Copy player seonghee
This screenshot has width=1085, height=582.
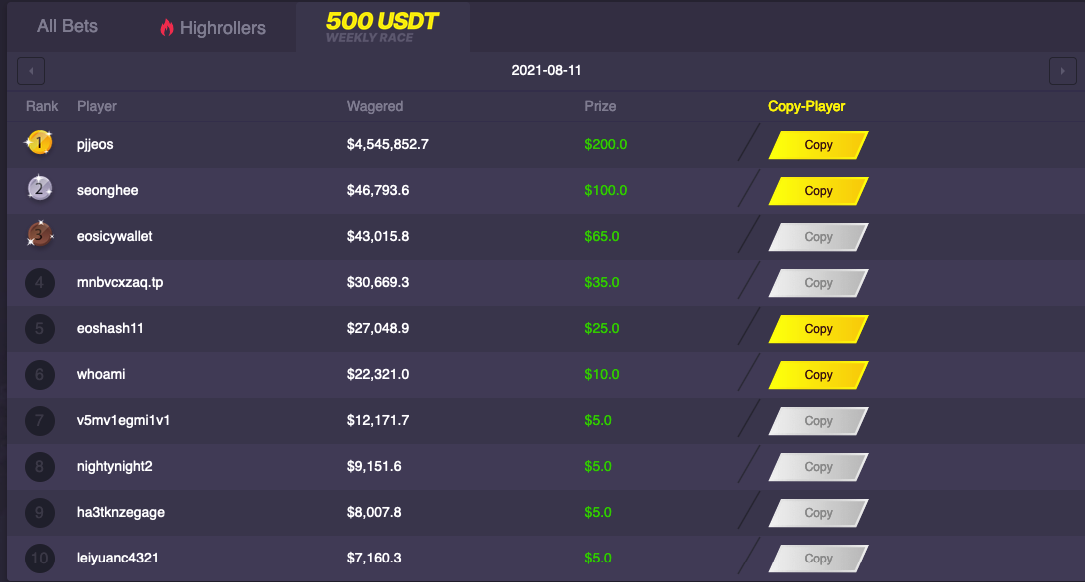click(819, 191)
